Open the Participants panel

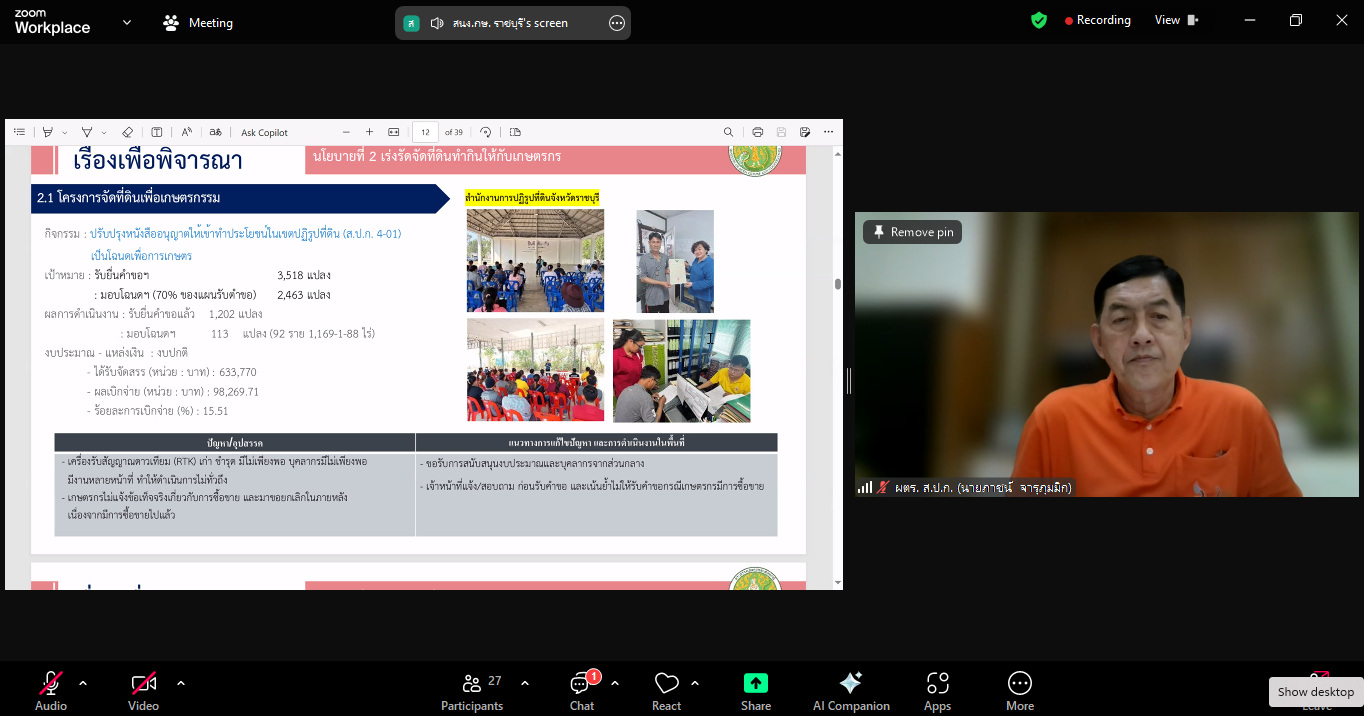472,690
